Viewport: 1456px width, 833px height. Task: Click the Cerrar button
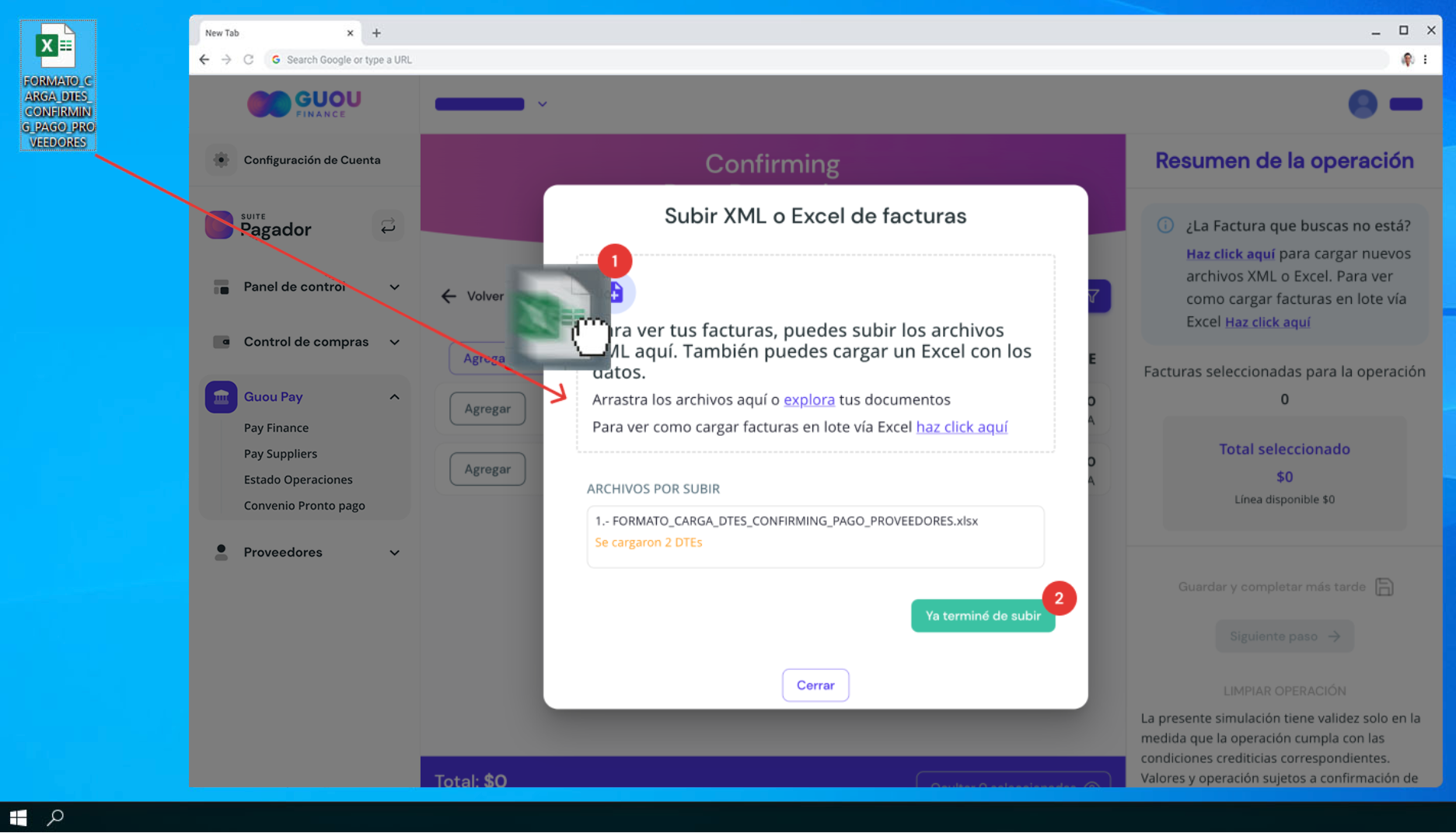[815, 685]
